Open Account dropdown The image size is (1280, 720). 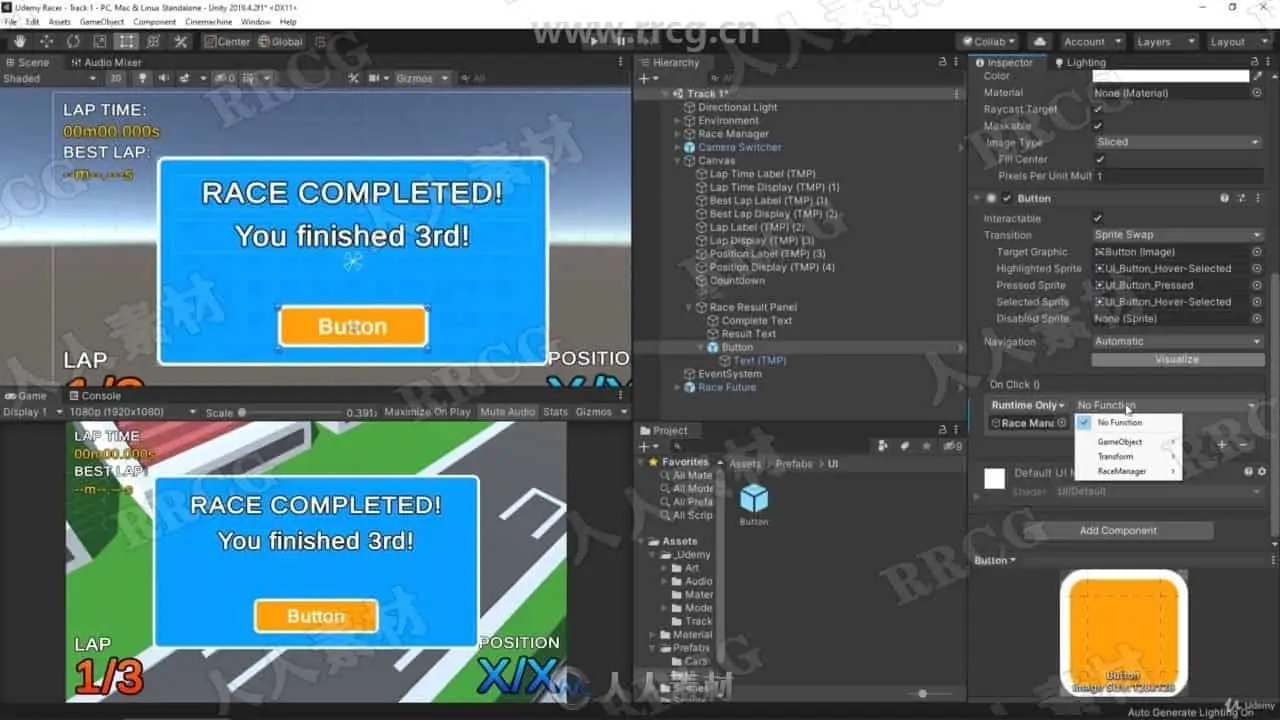coord(1092,41)
